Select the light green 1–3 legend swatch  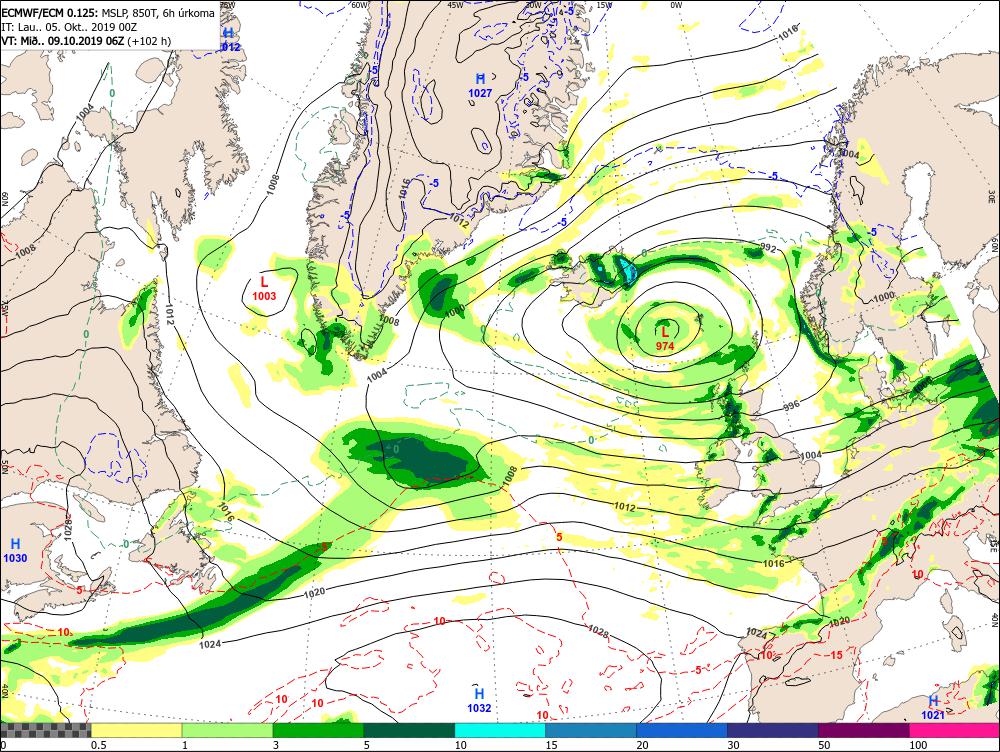click(228, 730)
